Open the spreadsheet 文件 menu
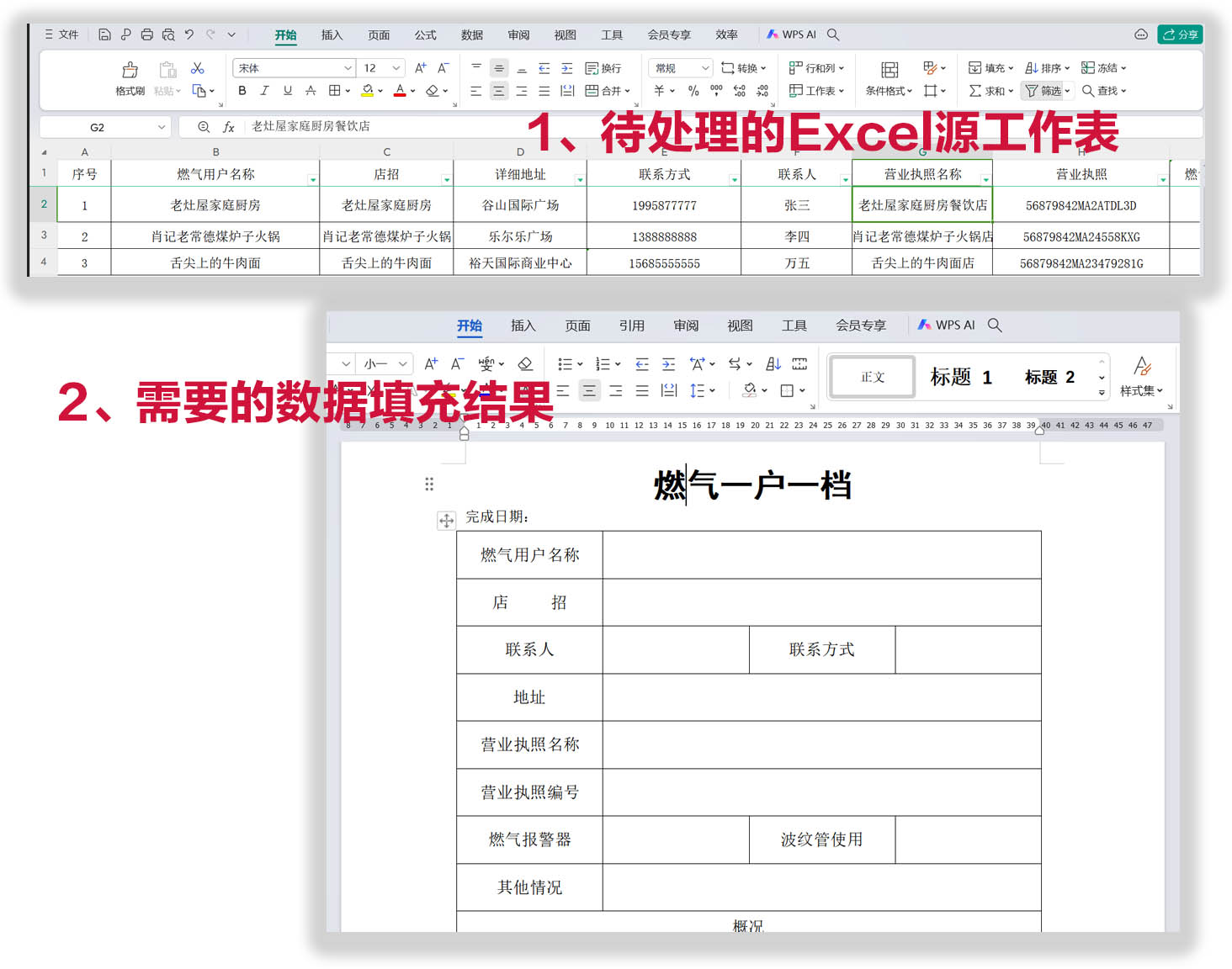 (61, 34)
